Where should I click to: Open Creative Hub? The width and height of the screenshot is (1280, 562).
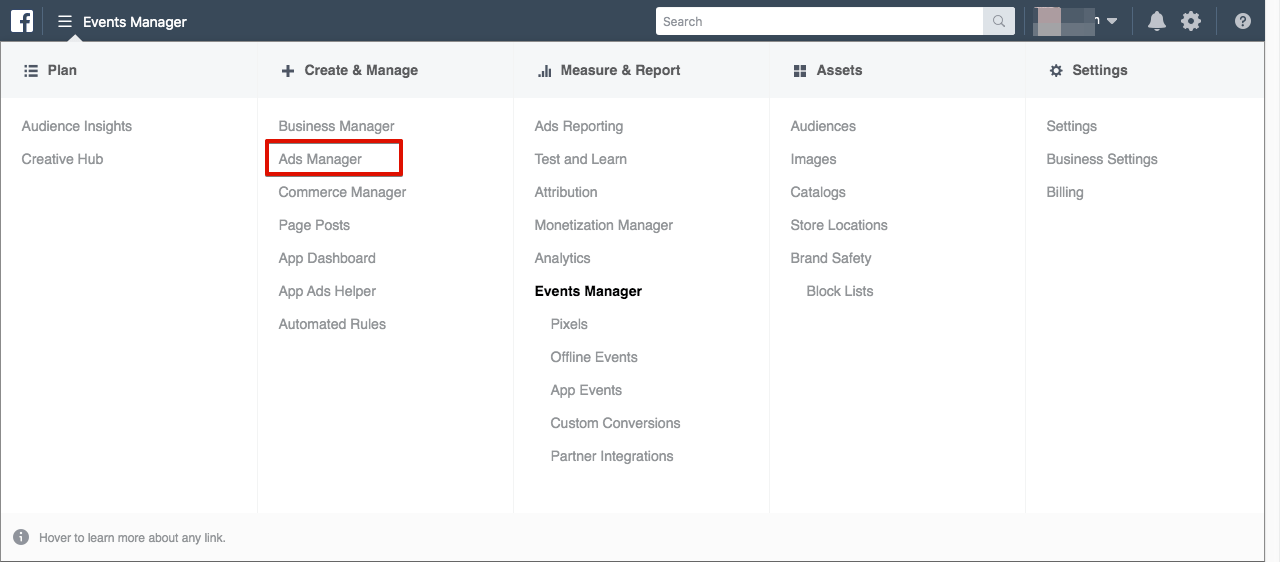coord(62,159)
